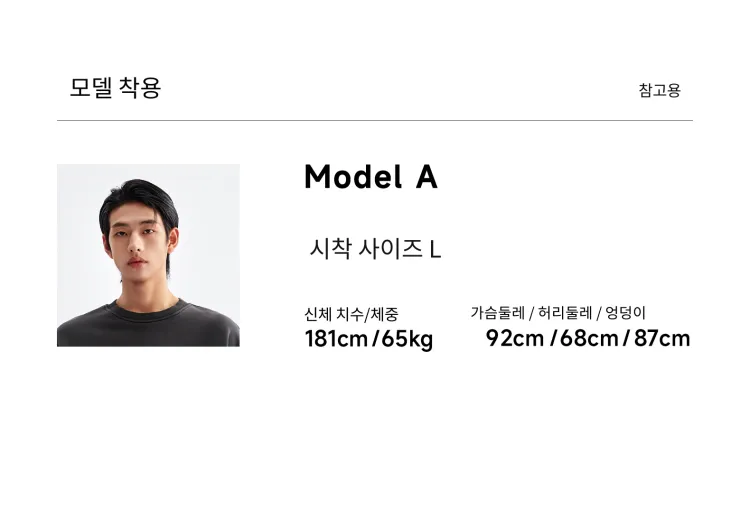Click the letter A in Model A
750x508 pixels.
click(427, 177)
